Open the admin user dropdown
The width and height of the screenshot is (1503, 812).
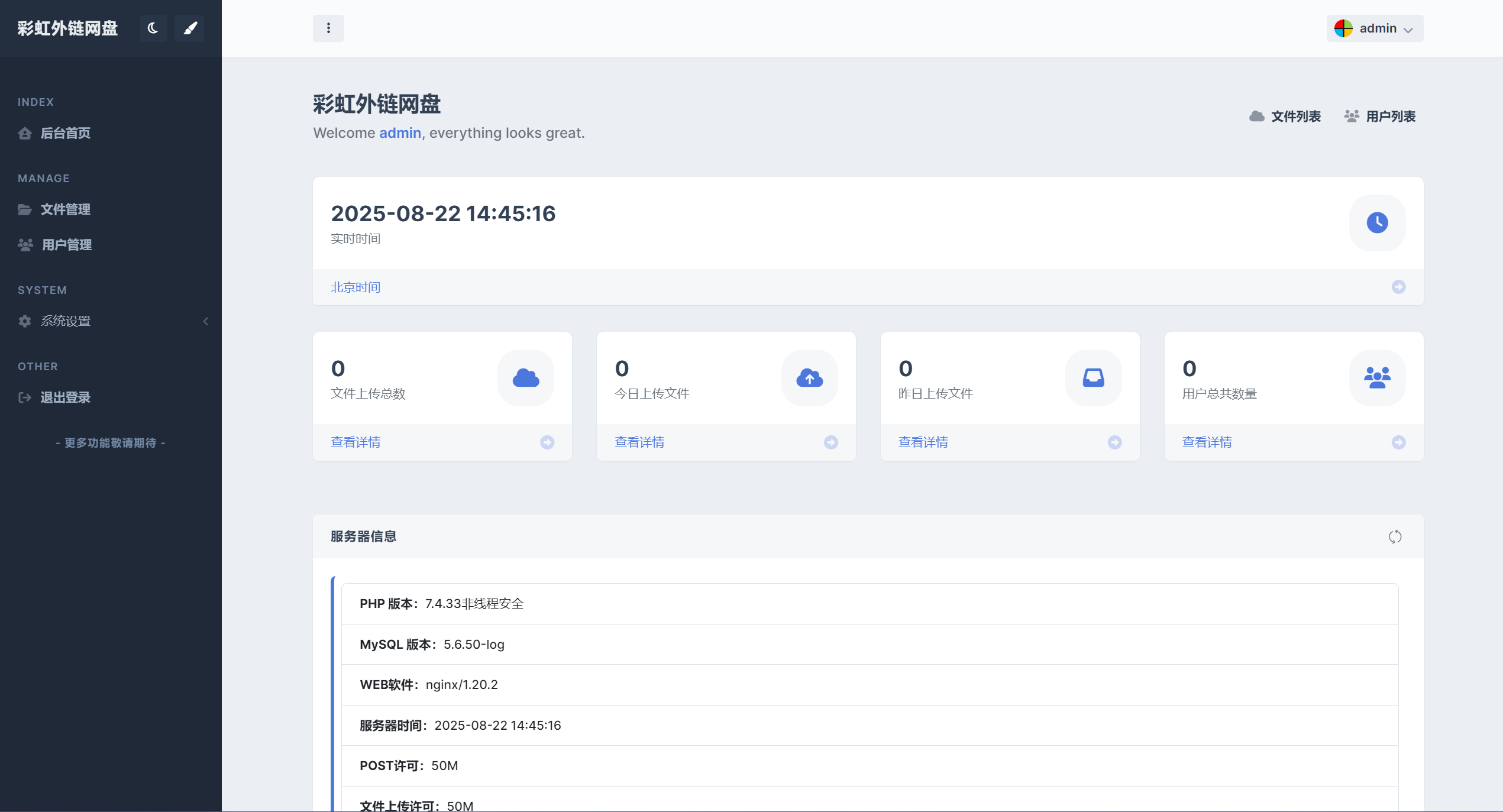click(x=1374, y=28)
